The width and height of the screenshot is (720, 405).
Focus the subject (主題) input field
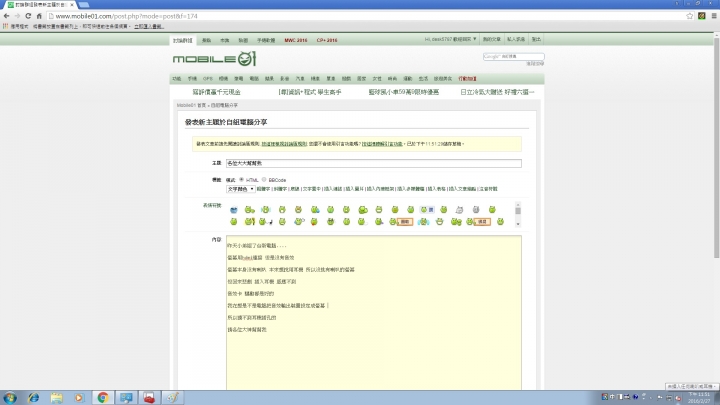[x=373, y=163]
